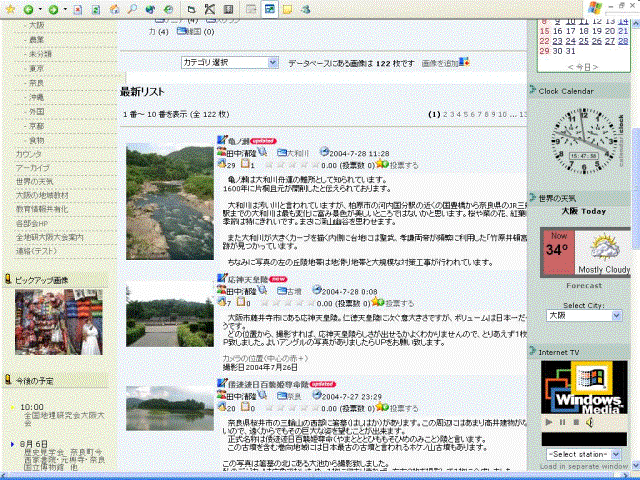
Task: Open the 応神天皇陵 entry title link
Action: point(248,280)
